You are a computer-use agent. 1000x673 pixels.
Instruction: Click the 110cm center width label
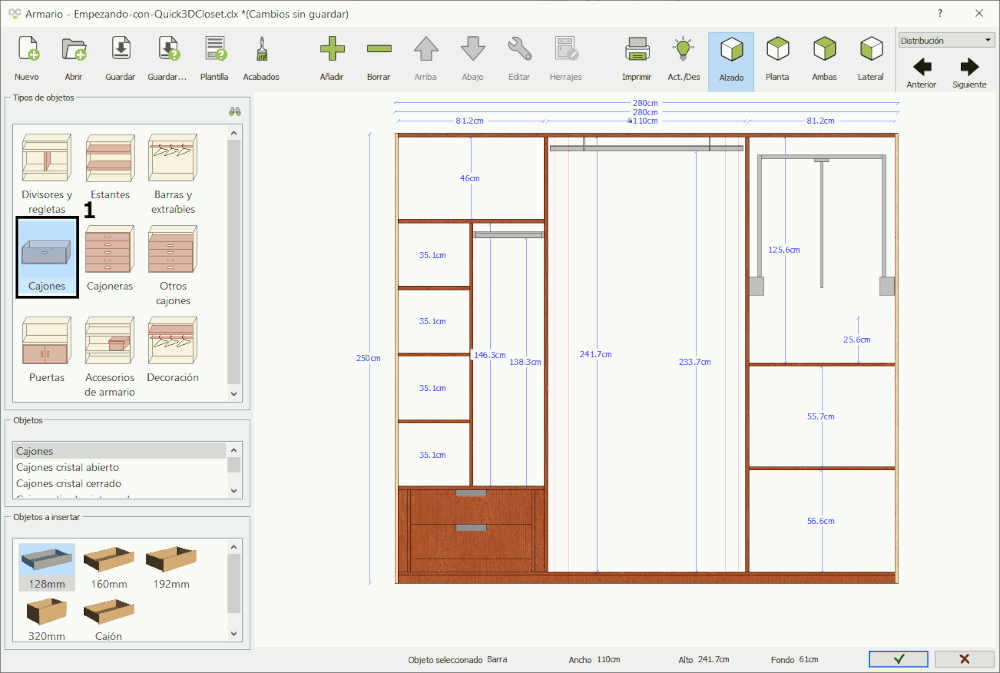coord(645,121)
